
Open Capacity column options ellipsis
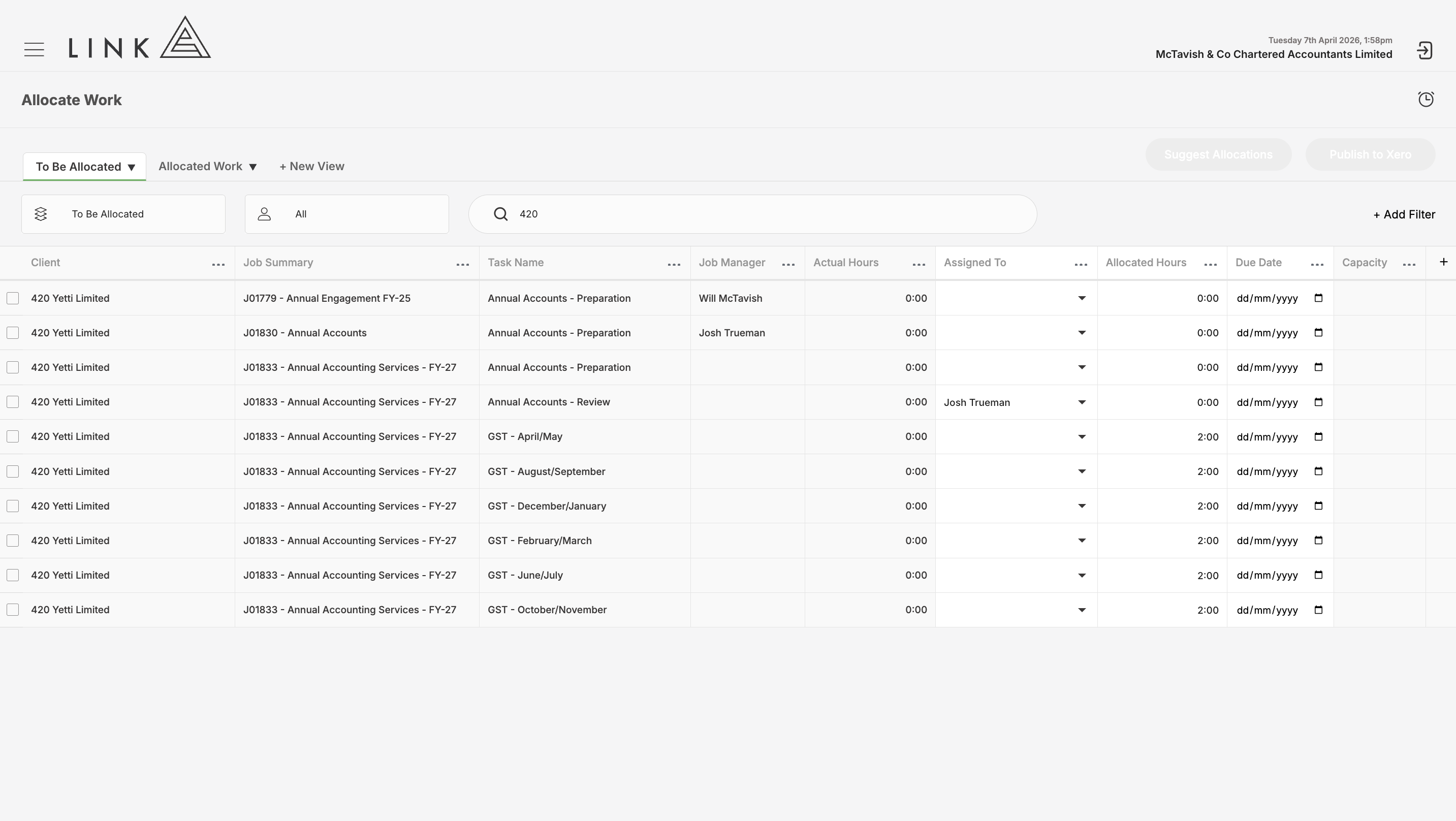1410,265
